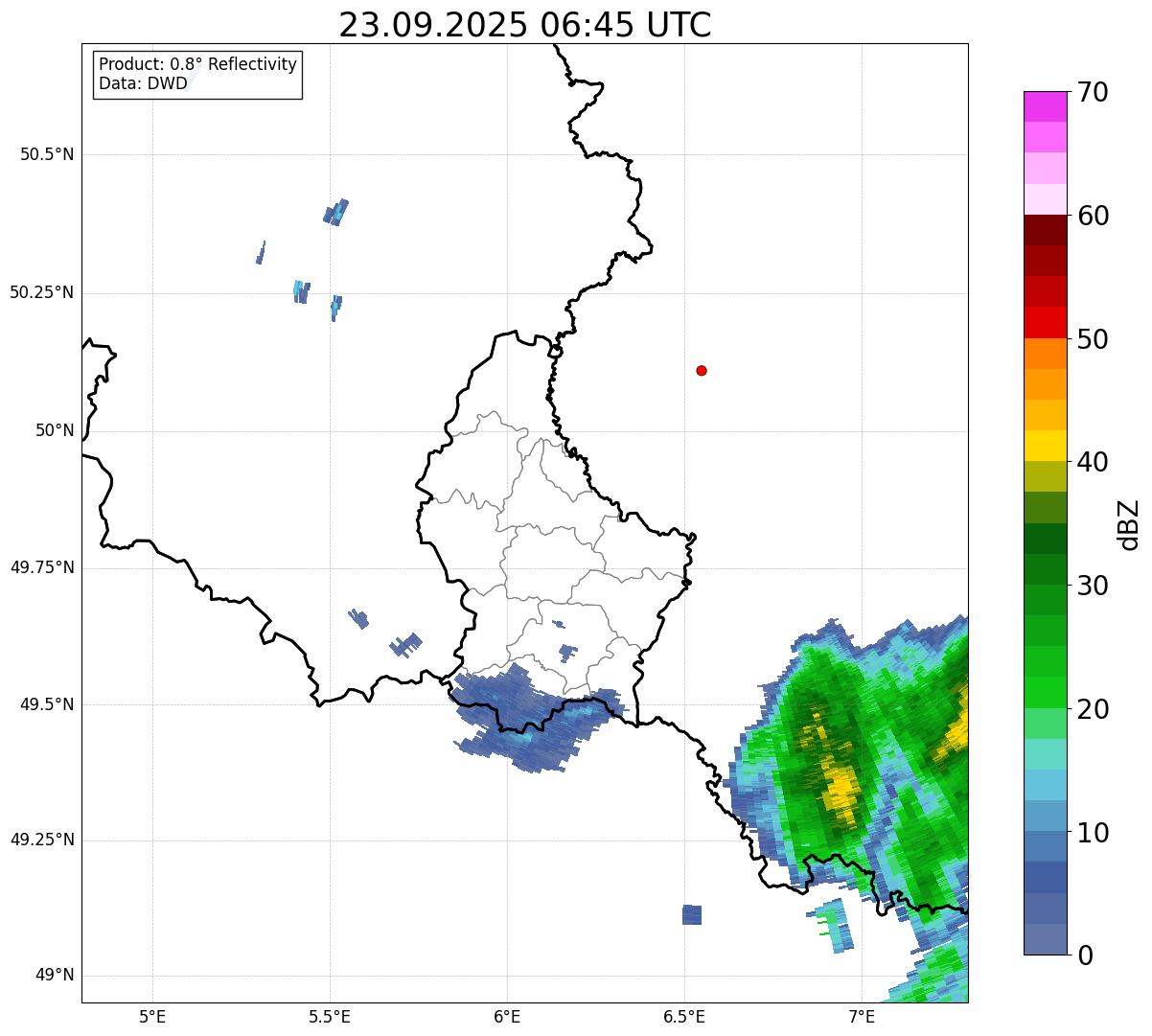
Task: Click the 50.5°N latitude label
Action: coord(47,155)
